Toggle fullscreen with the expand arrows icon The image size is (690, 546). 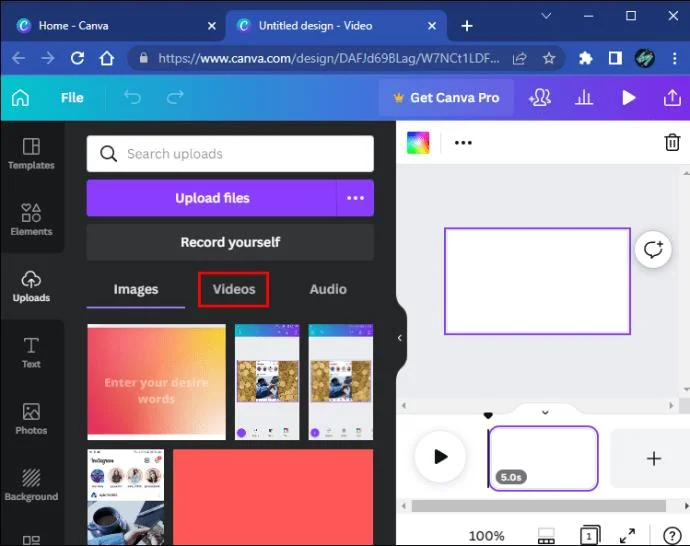coord(627,535)
